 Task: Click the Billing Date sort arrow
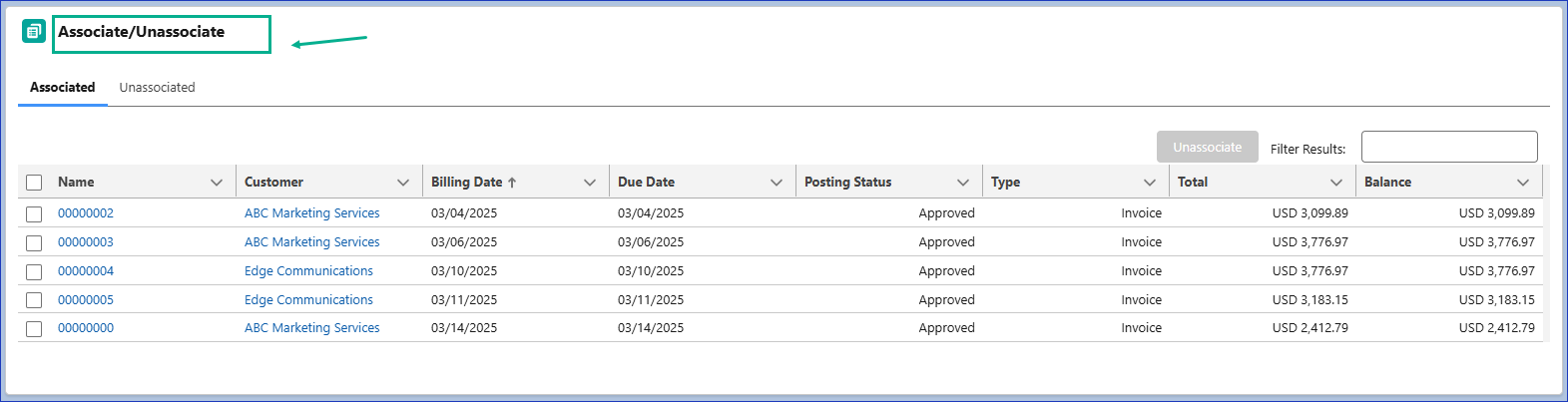(512, 183)
